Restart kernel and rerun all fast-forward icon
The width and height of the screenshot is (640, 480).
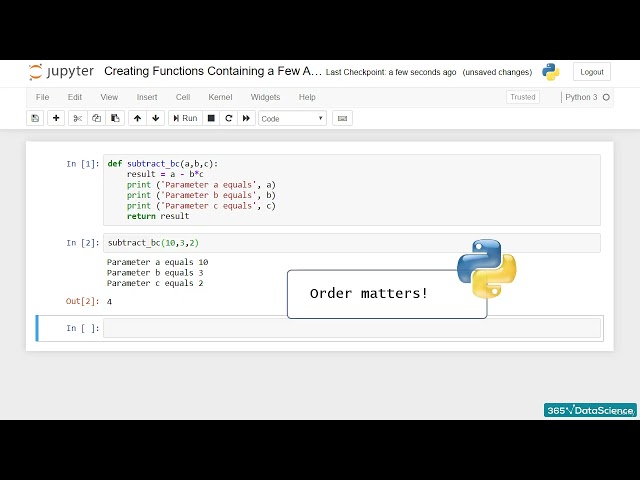pyautogui.click(x=246, y=118)
